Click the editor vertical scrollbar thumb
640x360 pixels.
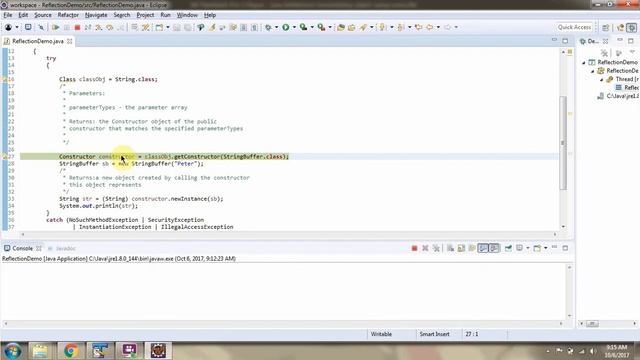tap(563, 143)
